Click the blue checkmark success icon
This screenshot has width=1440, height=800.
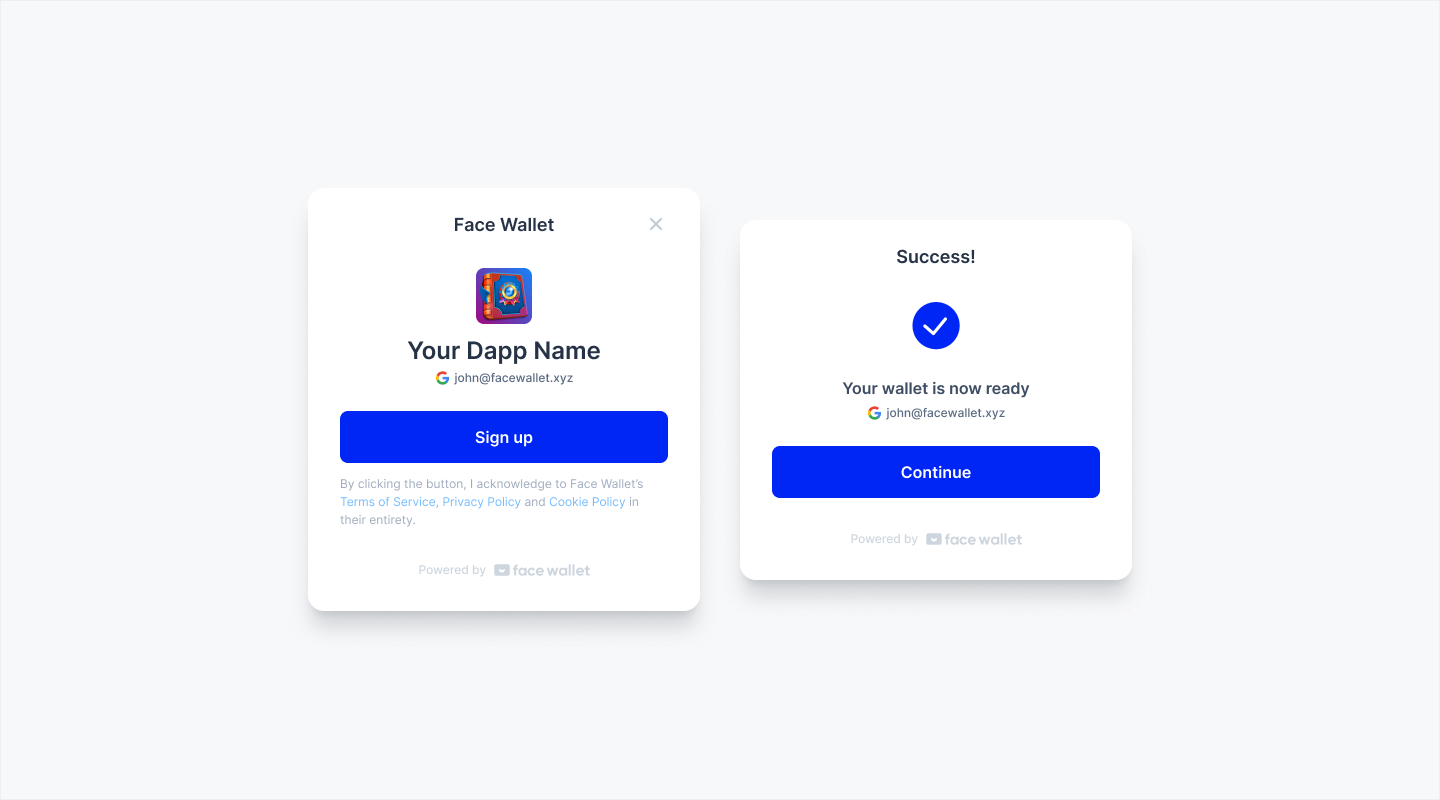936,326
